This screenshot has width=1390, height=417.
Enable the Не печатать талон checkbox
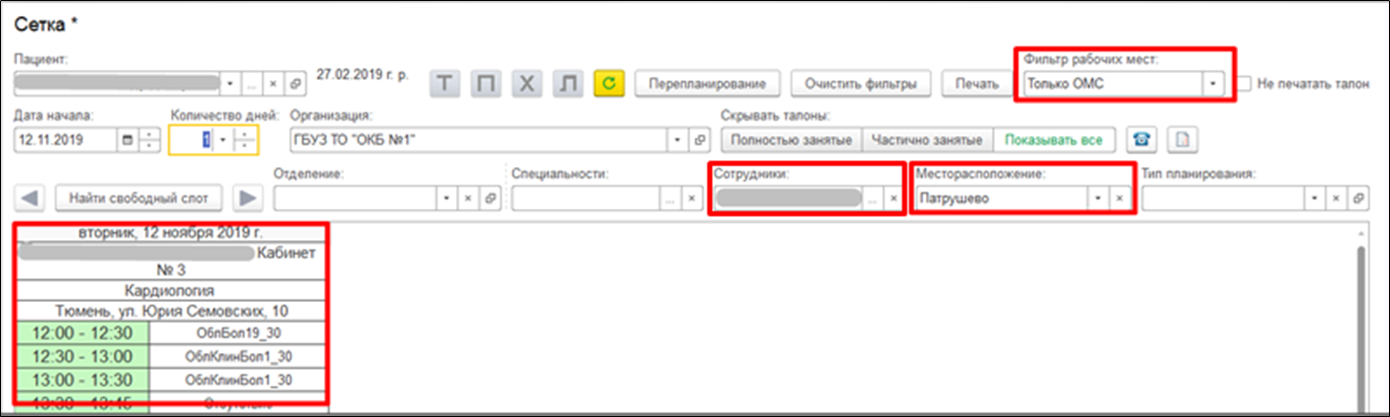(x=1245, y=85)
